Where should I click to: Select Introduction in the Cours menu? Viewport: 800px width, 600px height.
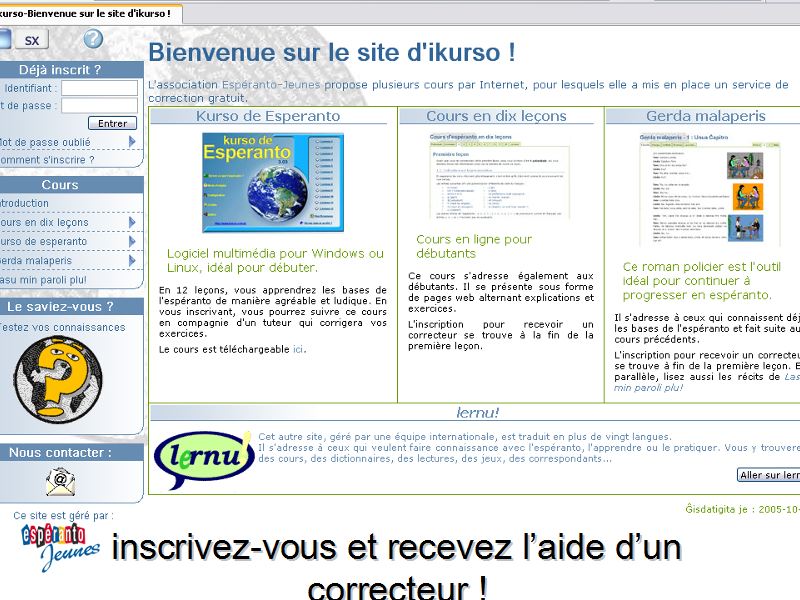tap(24, 203)
